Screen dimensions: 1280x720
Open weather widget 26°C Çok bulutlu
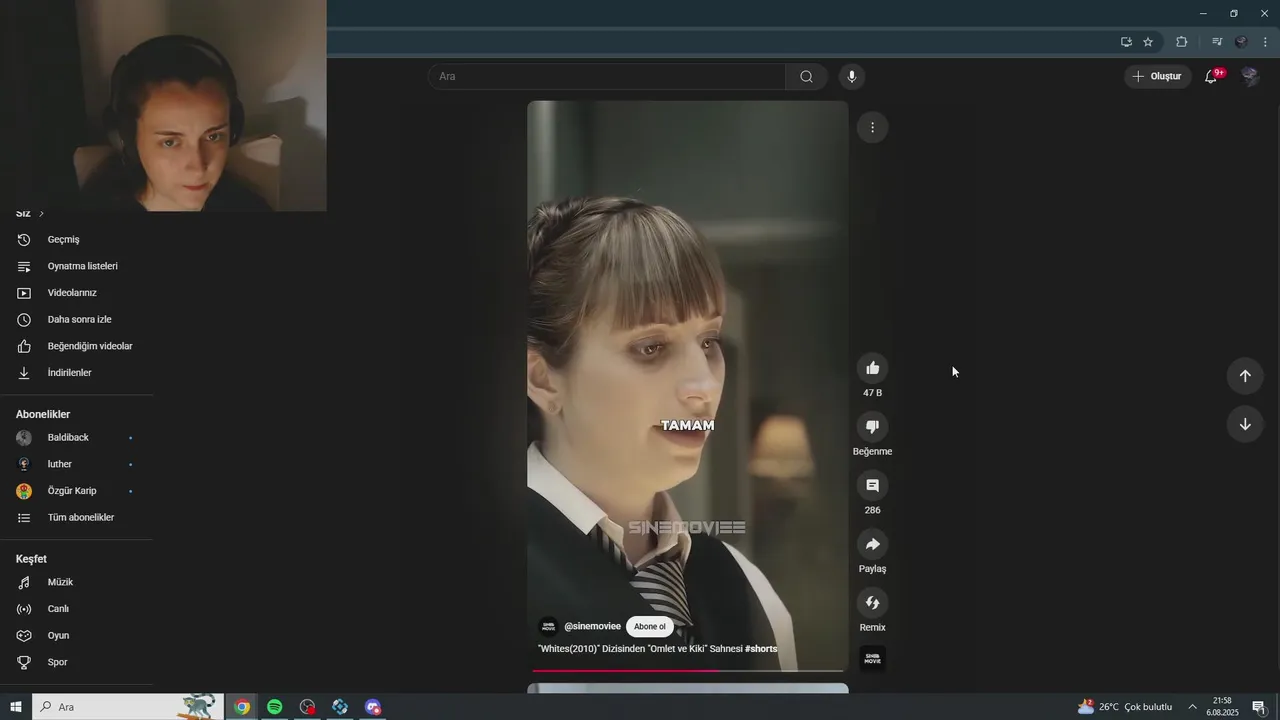[1125, 707]
